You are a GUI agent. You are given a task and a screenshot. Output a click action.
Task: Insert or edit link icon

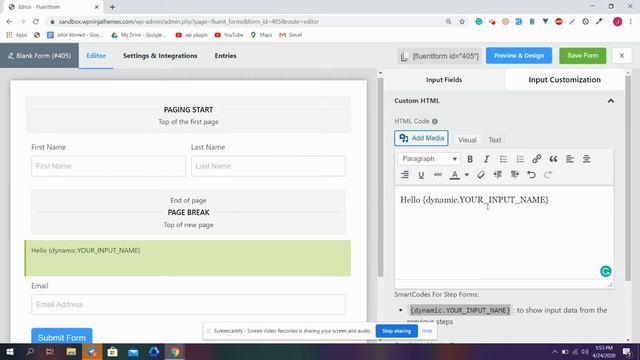click(537, 159)
